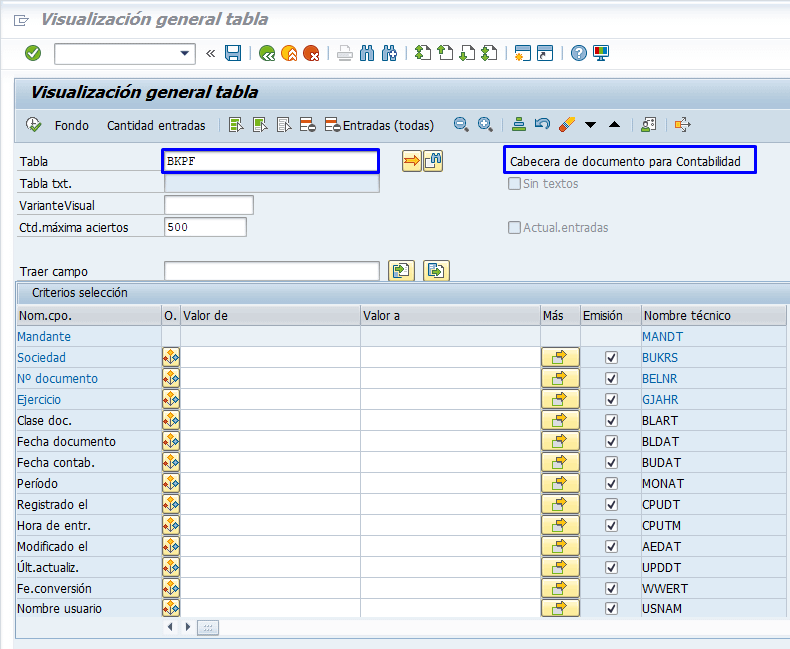
Task: Click the eraser delete-entries icon
Action: (x=566, y=125)
